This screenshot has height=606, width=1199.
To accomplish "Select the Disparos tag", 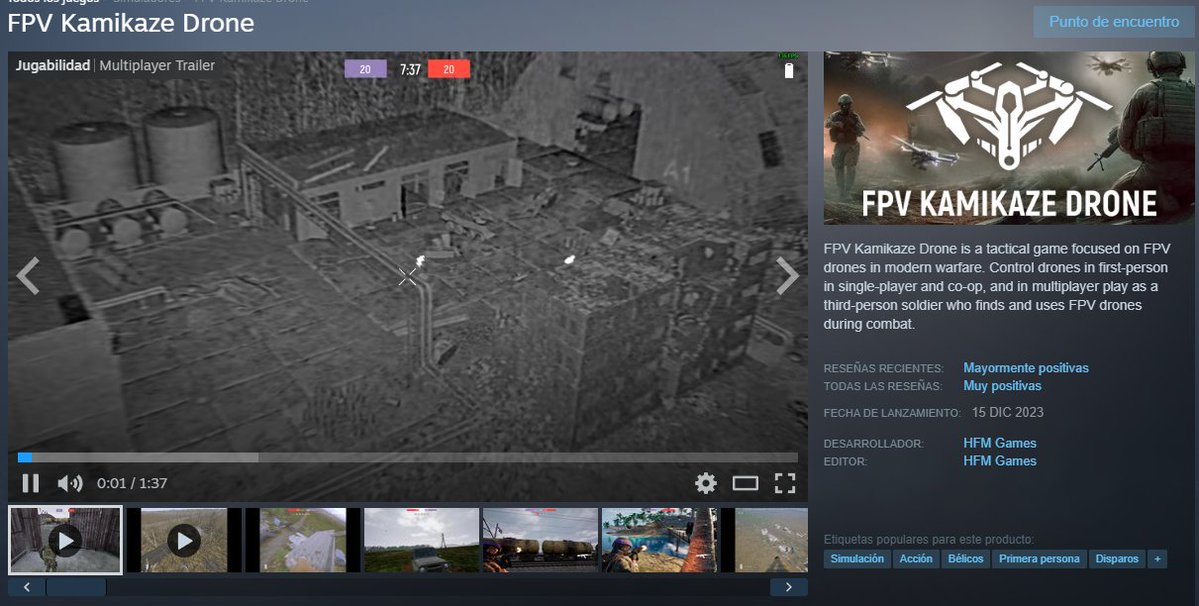I will 1116,559.
